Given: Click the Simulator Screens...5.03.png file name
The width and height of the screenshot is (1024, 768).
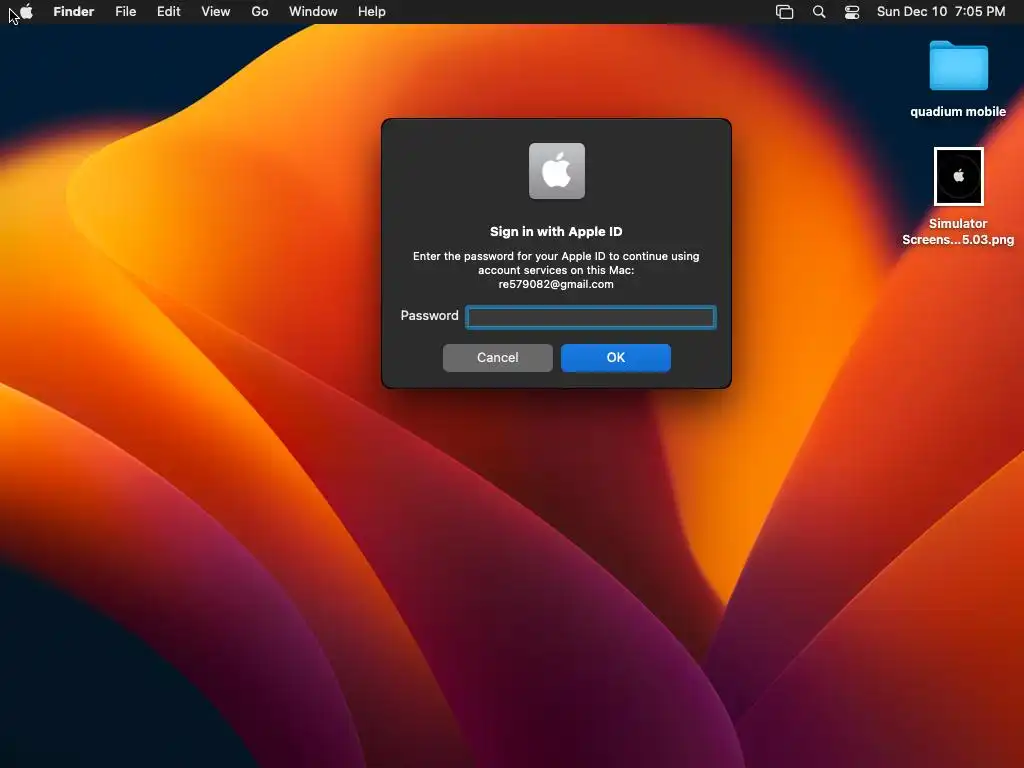Looking at the screenshot, I should coord(958,231).
